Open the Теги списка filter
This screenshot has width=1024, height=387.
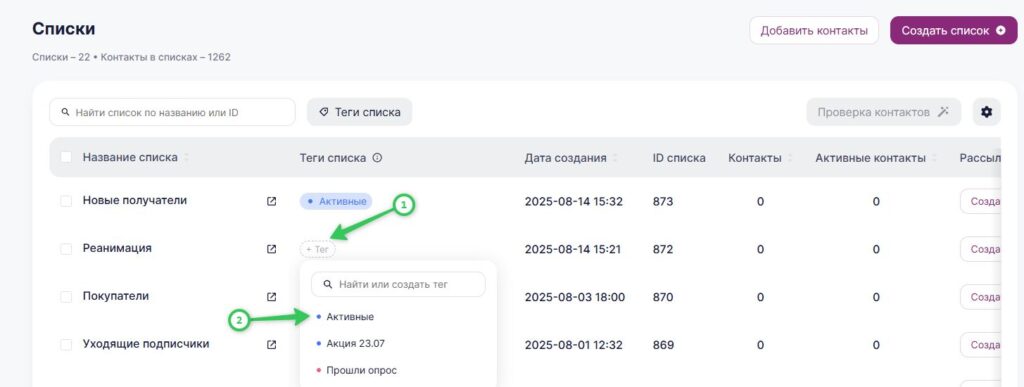coord(360,112)
